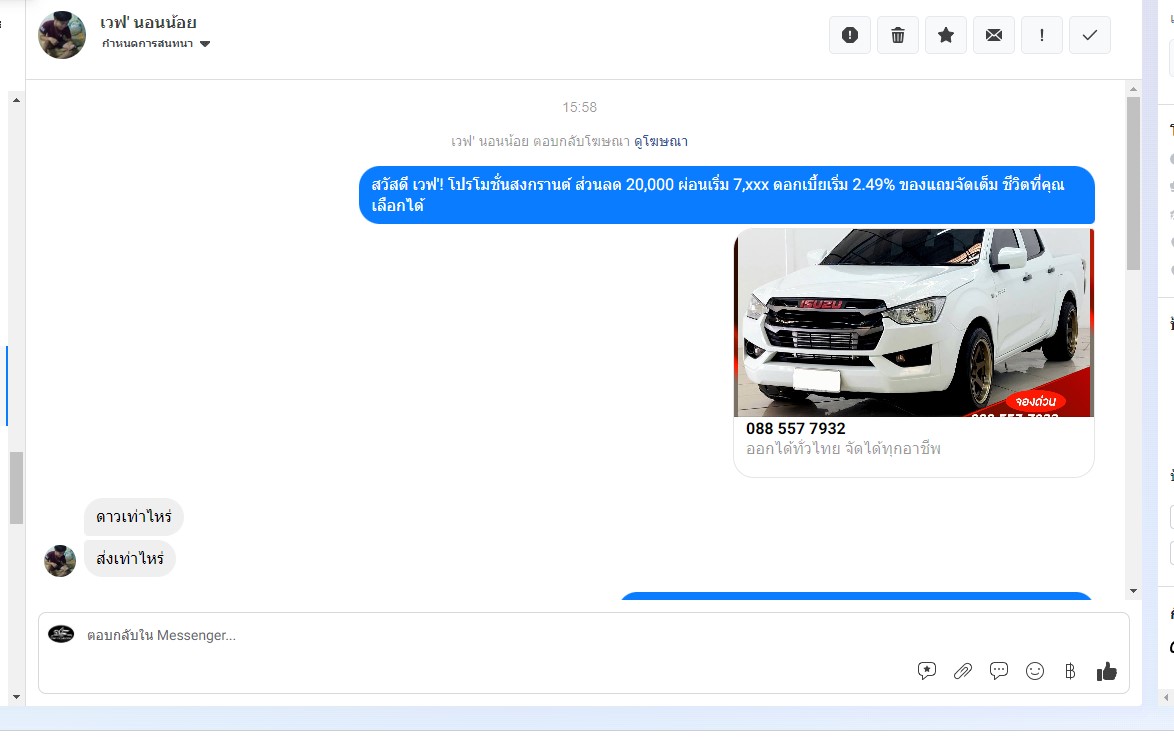The width and height of the screenshot is (1174, 749).
Task: Open the three-dot speech bubble icon in composer
Action: [x=998, y=671]
